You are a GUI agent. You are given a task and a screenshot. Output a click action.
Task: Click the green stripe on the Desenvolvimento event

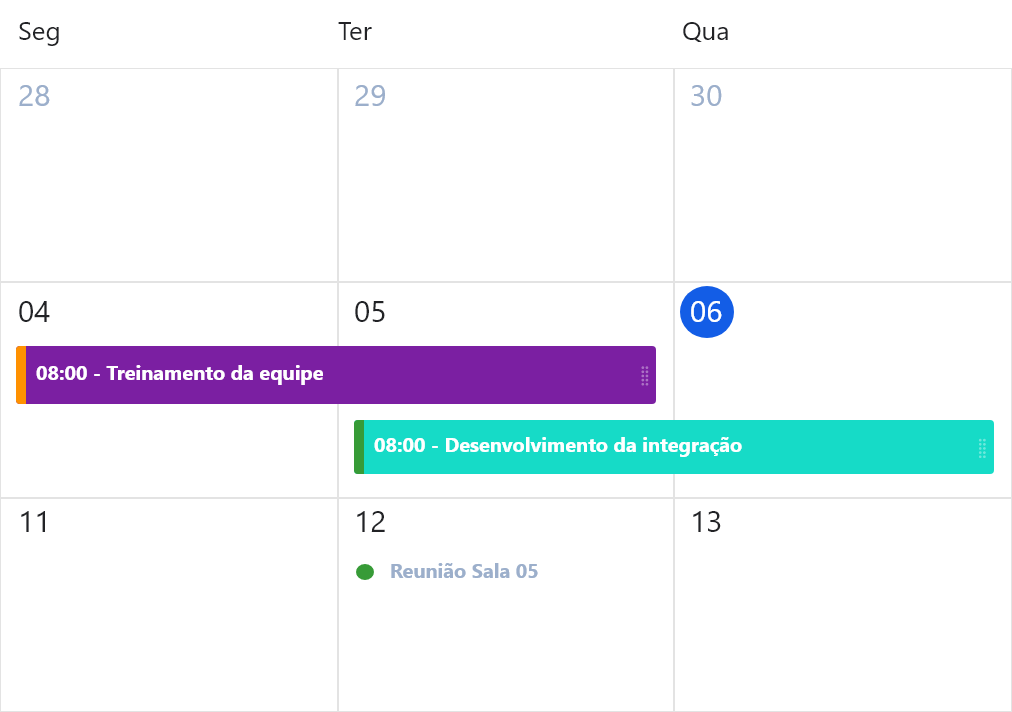click(359, 447)
